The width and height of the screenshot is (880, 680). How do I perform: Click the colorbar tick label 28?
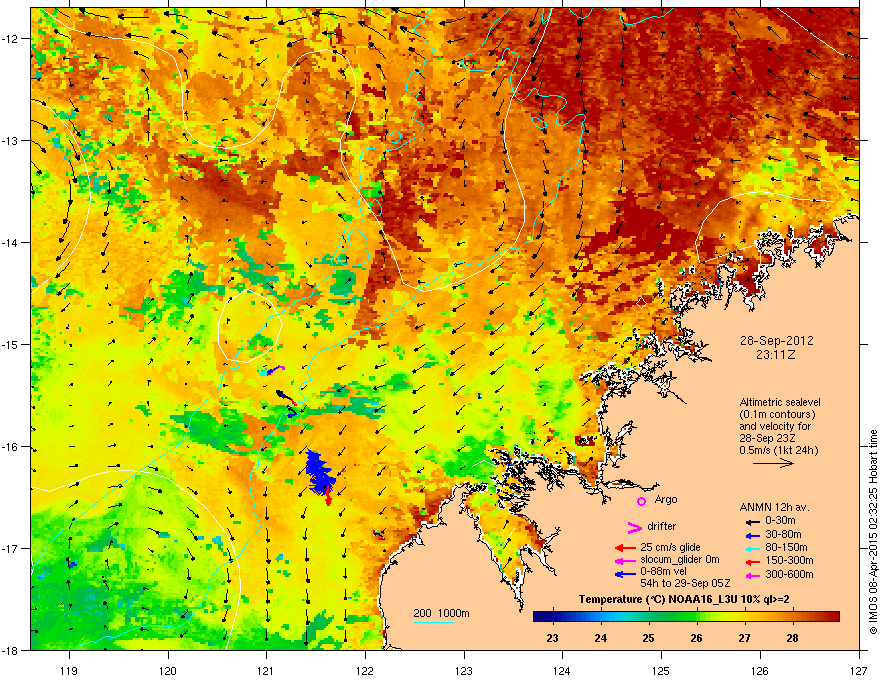(x=792, y=638)
